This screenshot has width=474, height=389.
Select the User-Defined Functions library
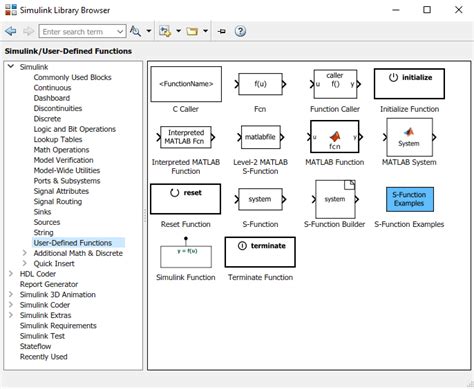(73, 243)
